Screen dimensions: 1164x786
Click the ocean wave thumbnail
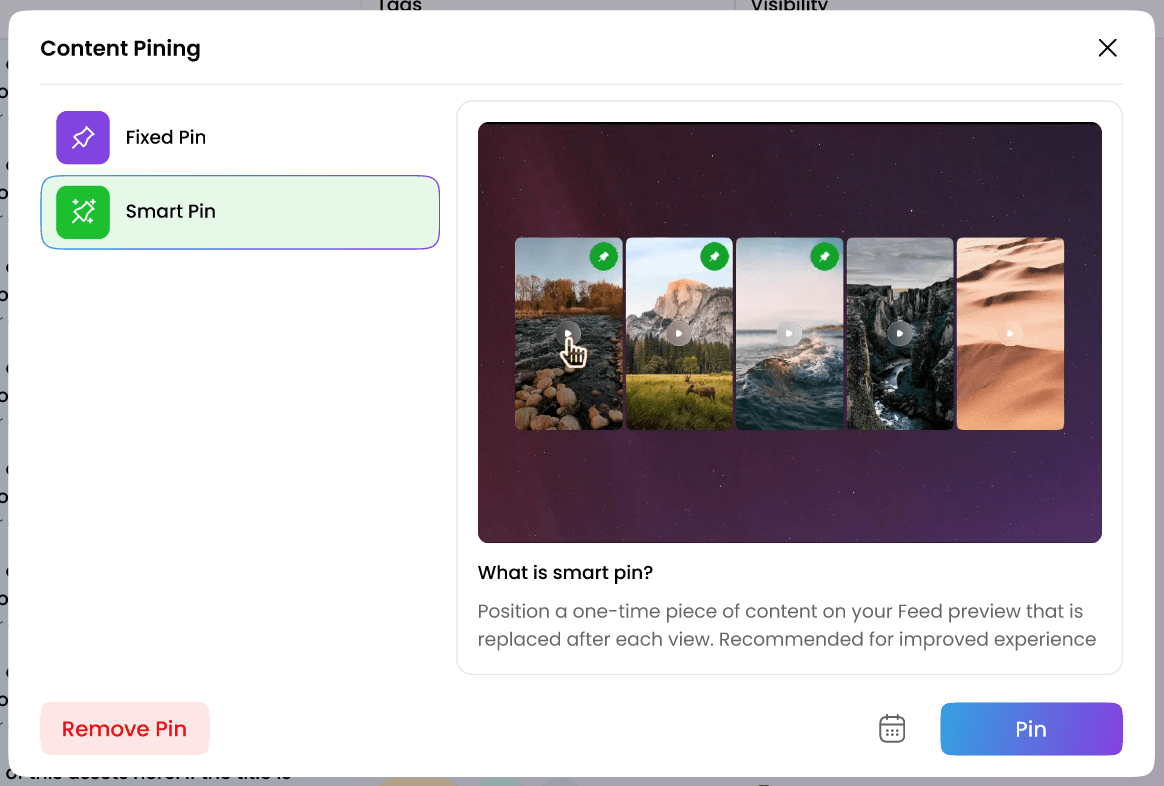(x=789, y=334)
